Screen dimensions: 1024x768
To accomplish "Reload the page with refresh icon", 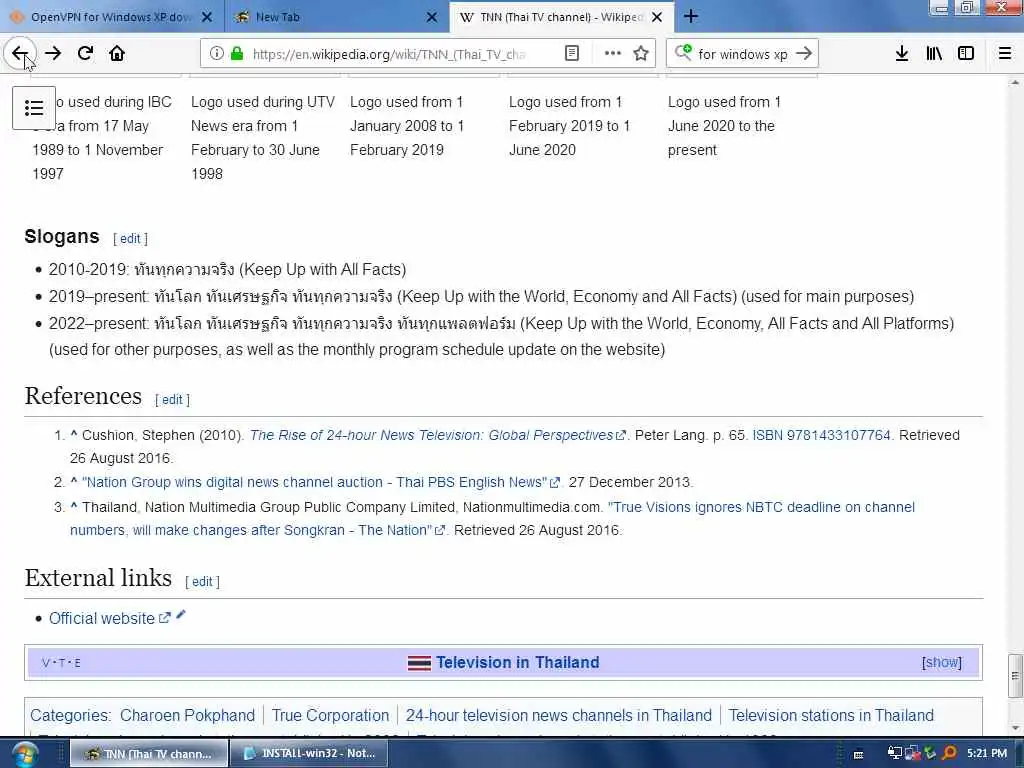I will pos(86,54).
